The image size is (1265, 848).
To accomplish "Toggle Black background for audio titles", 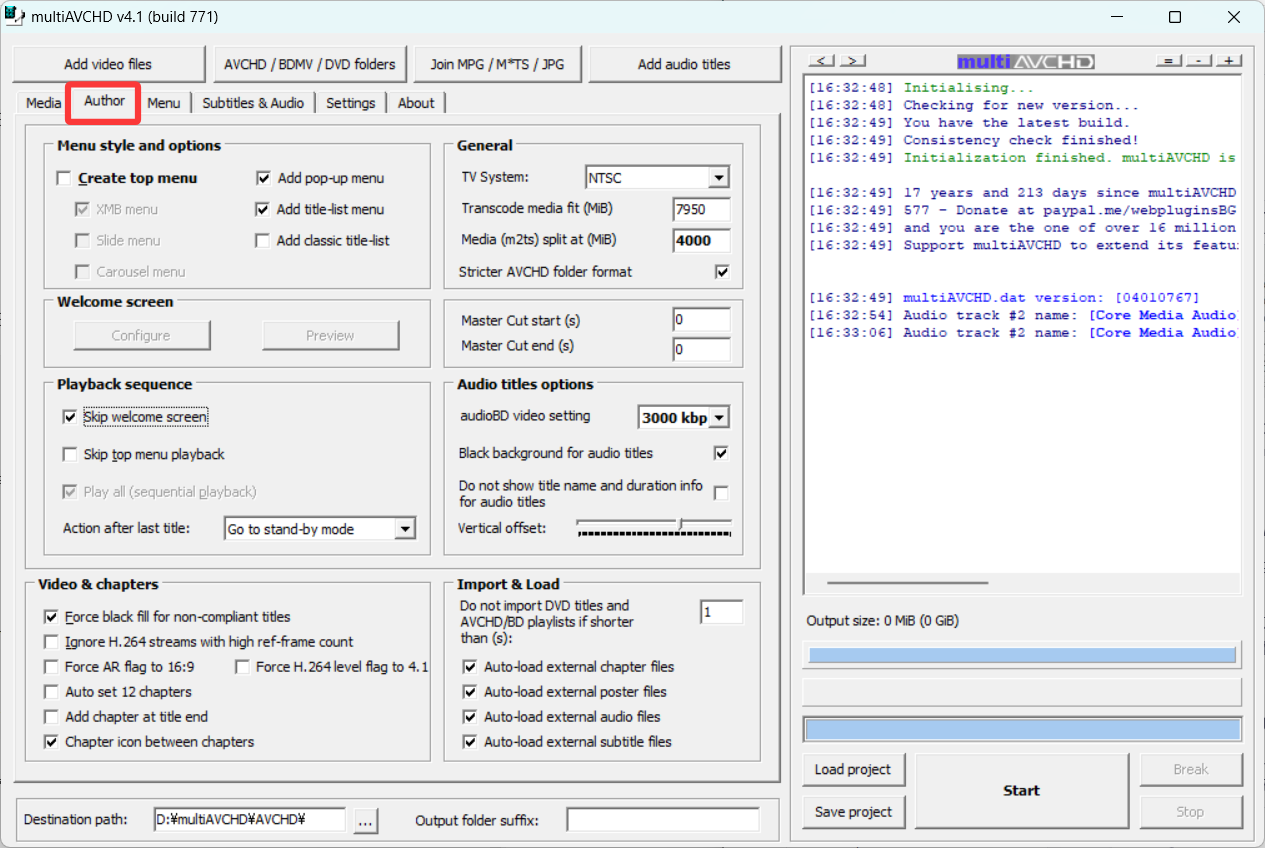I will [x=721, y=453].
